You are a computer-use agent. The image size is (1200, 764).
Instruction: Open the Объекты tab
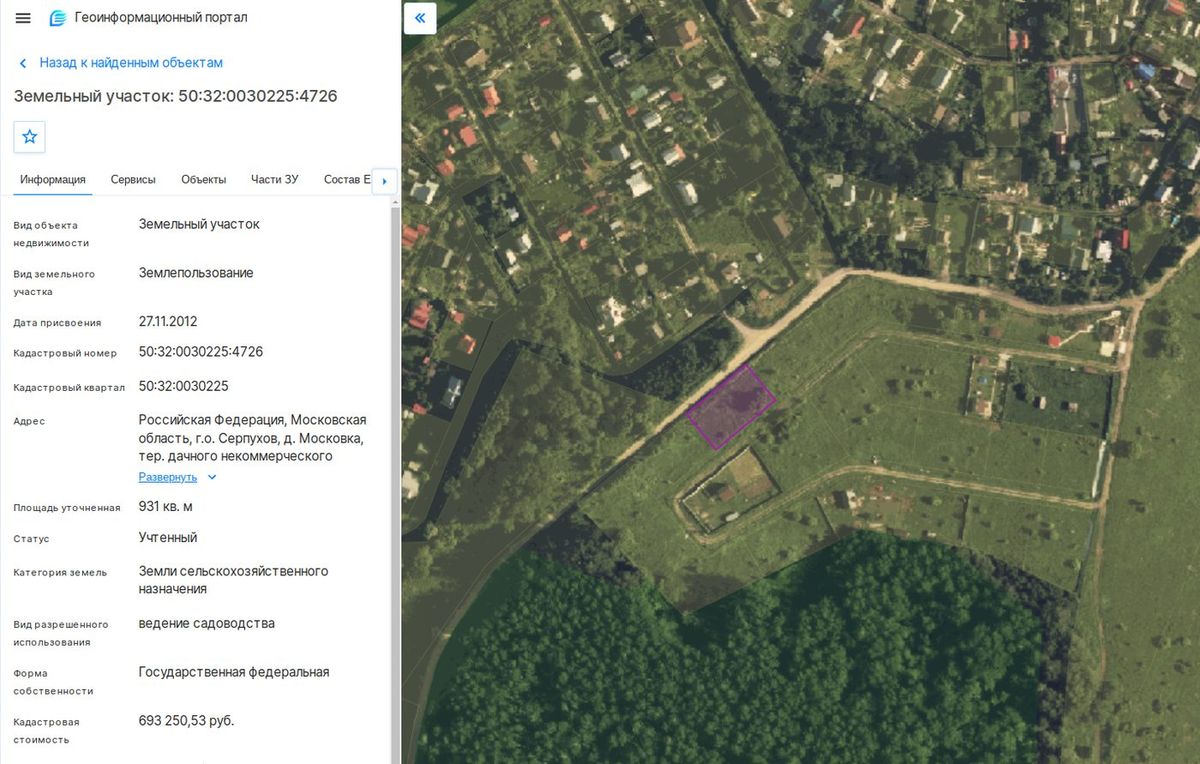(204, 180)
